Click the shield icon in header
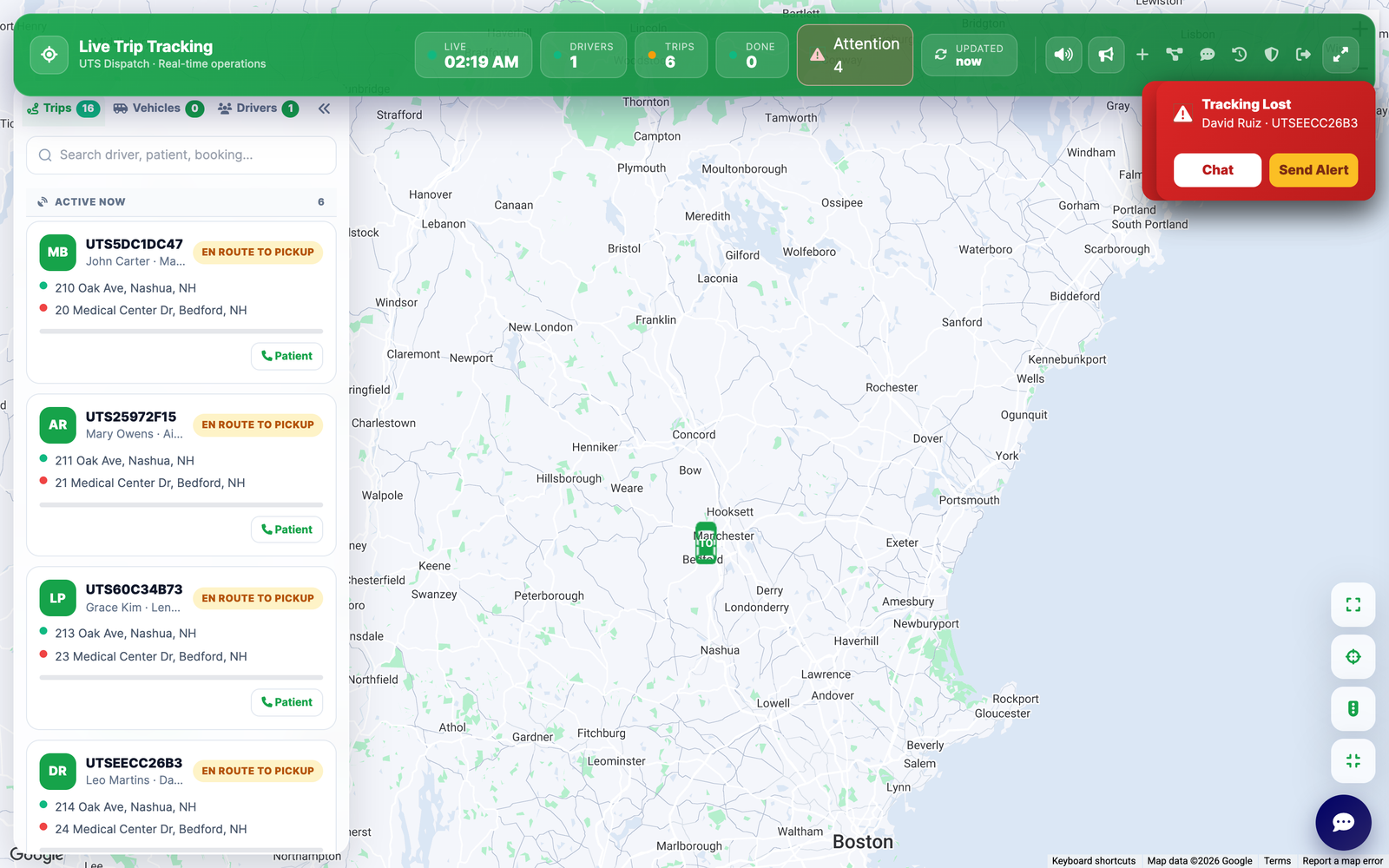 (x=1271, y=55)
